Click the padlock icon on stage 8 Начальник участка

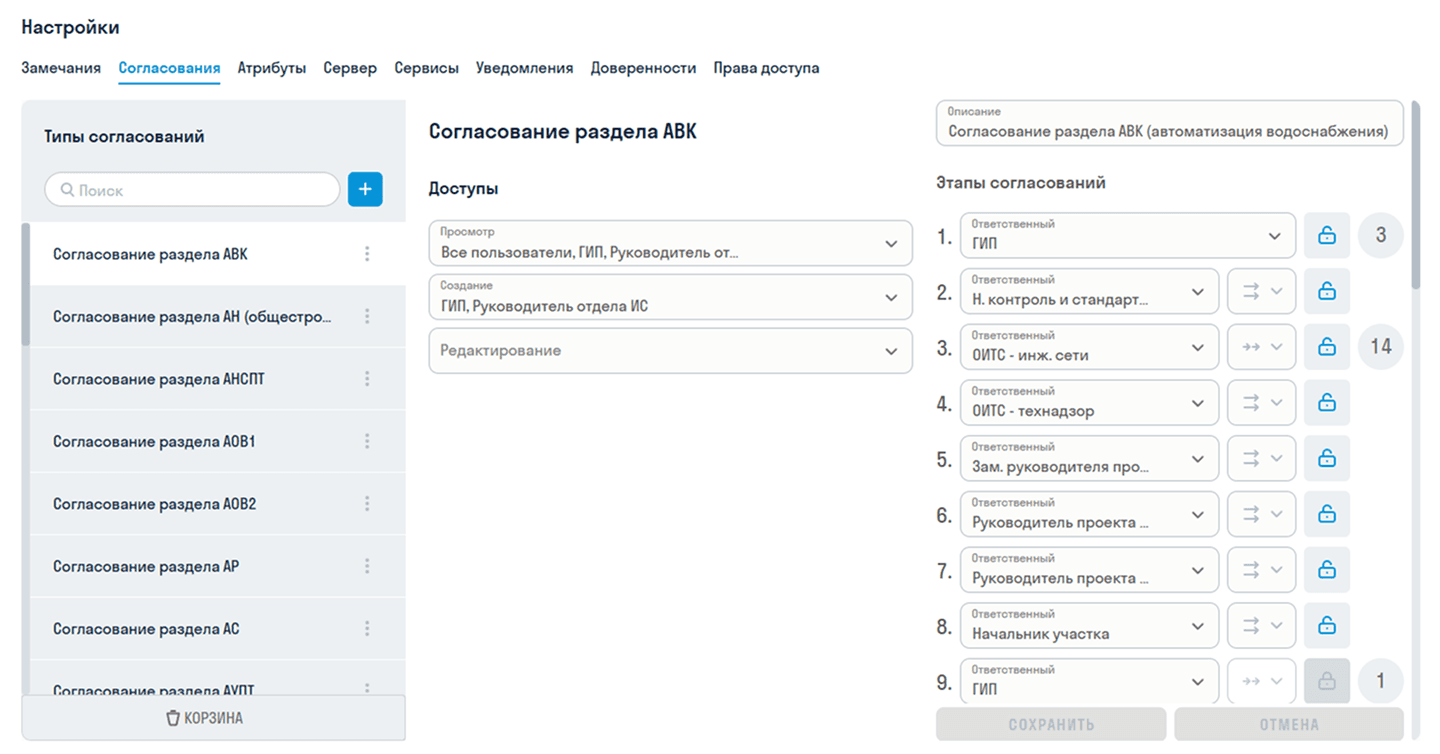click(x=1327, y=625)
